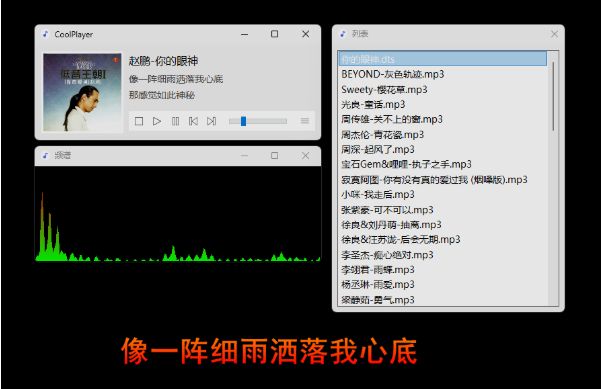Select 寂寞阿图 烟嗓版 song in playlist
Image resolution: width=602 pixels, height=389 pixels.
click(x=443, y=179)
